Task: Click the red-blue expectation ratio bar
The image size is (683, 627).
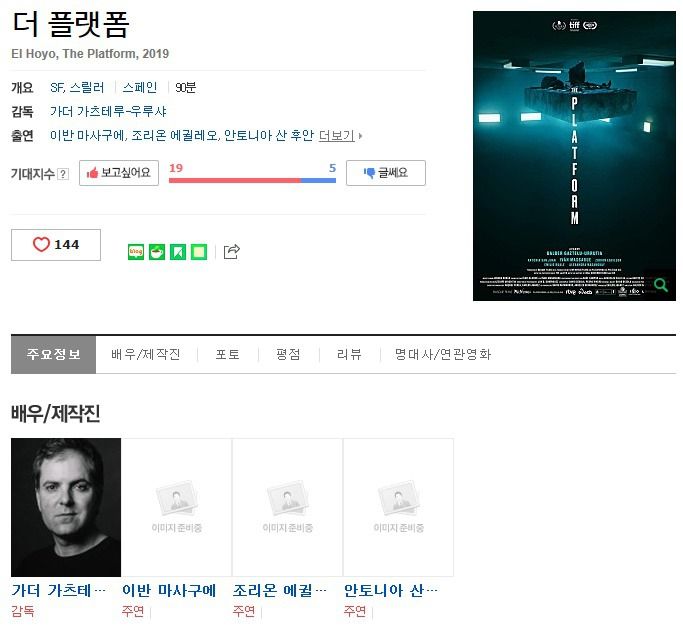Action: (x=252, y=180)
